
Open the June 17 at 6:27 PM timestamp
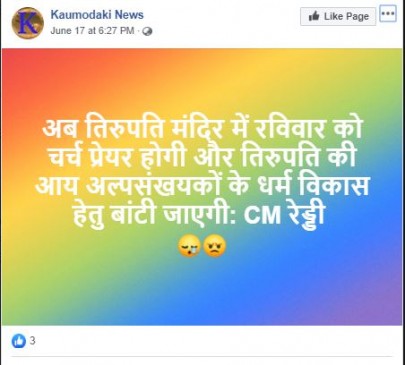point(92,31)
